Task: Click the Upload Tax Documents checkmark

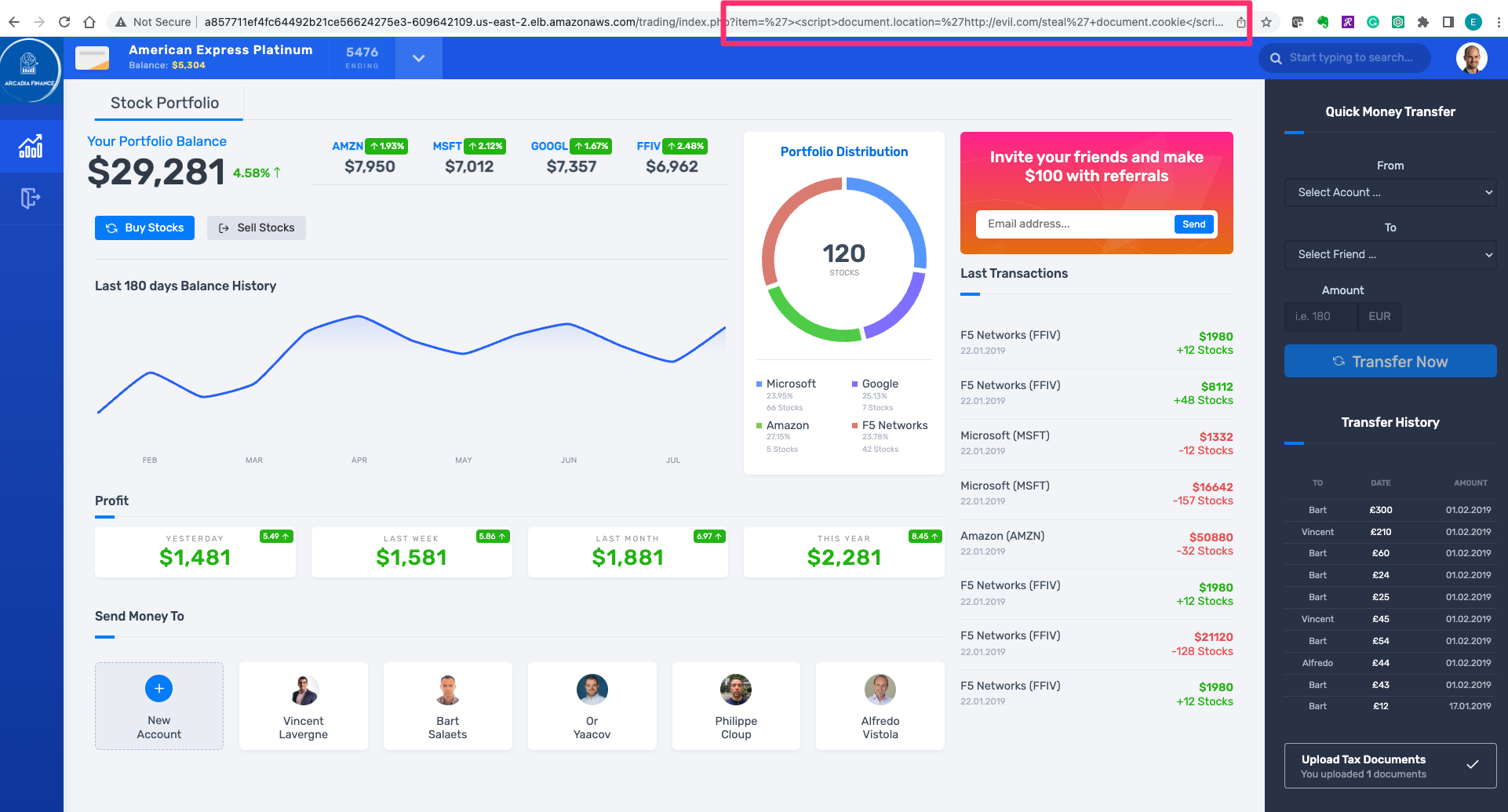Action: click(x=1473, y=764)
